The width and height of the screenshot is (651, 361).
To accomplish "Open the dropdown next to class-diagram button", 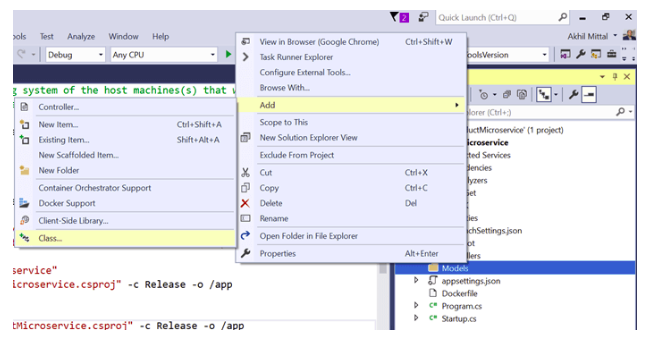I will point(556,95).
